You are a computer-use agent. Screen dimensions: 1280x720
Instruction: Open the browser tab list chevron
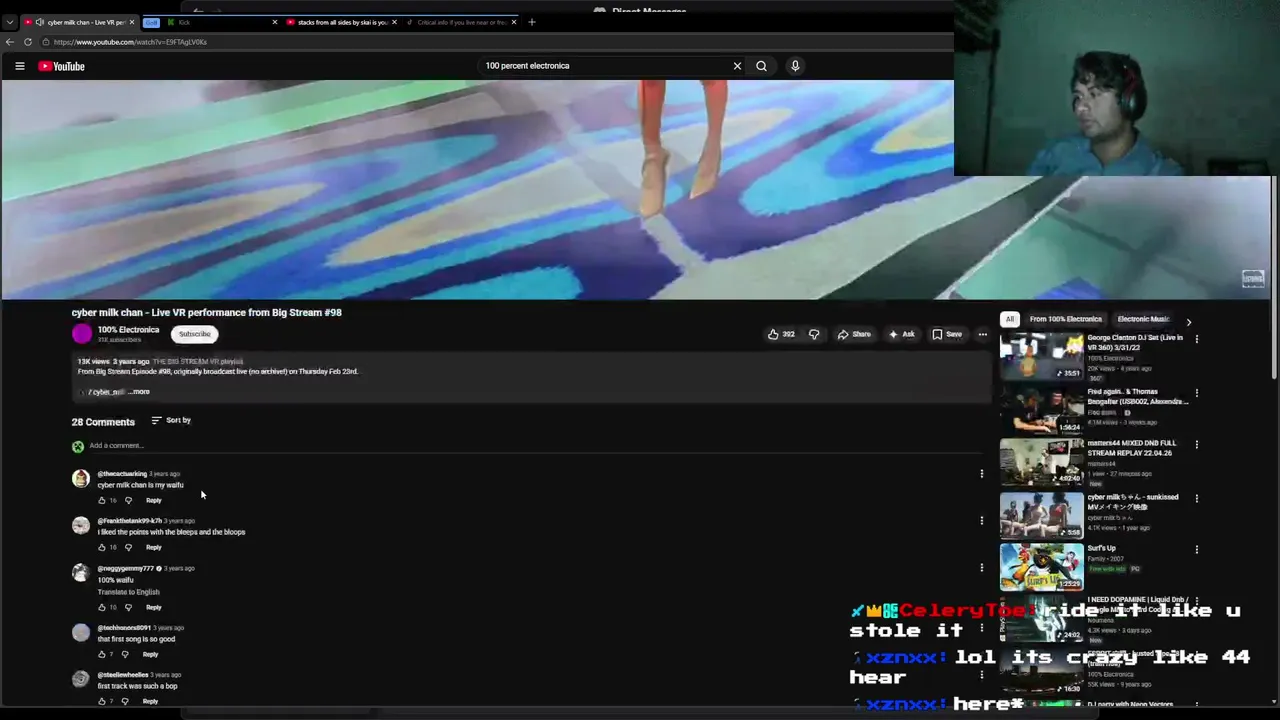(10, 22)
